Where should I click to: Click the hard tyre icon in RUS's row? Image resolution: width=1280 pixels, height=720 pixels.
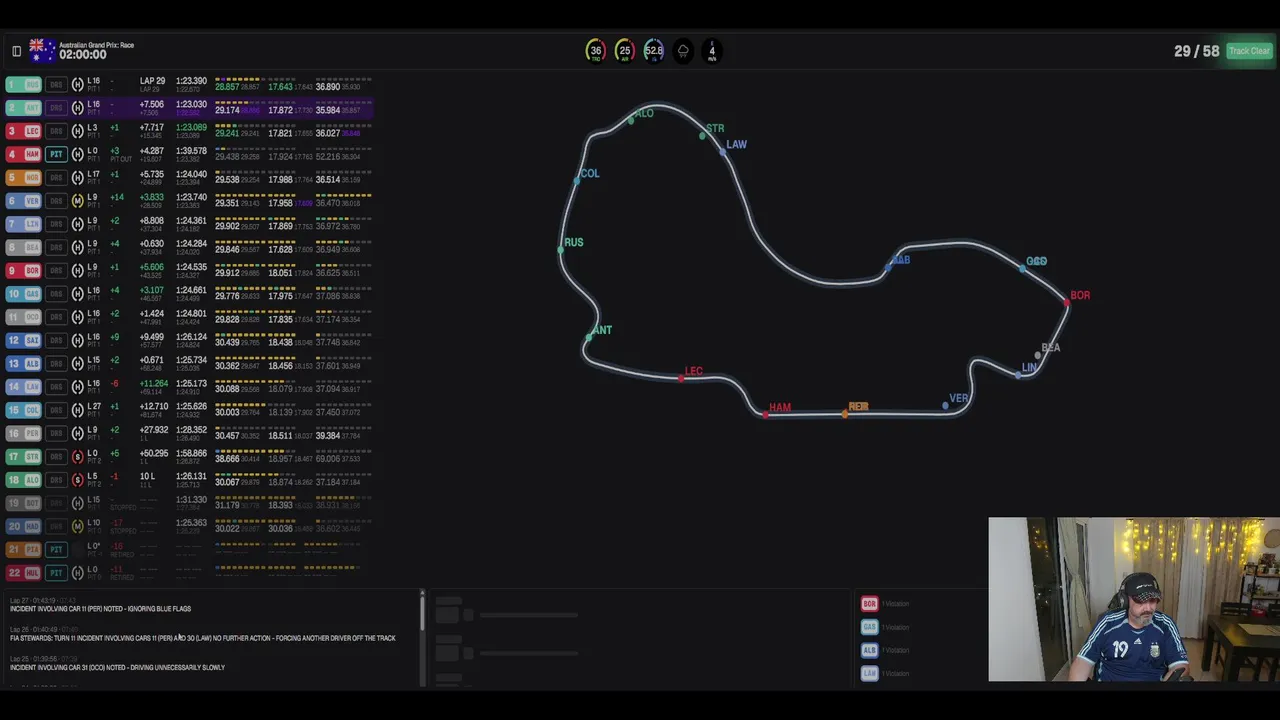pos(78,85)
